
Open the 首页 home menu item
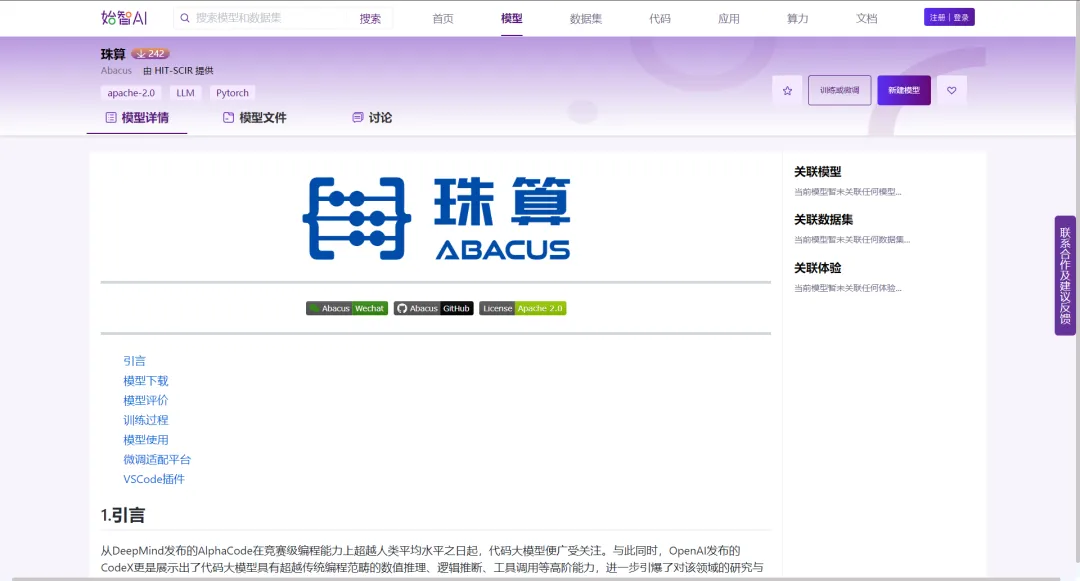tap(443, 19)
